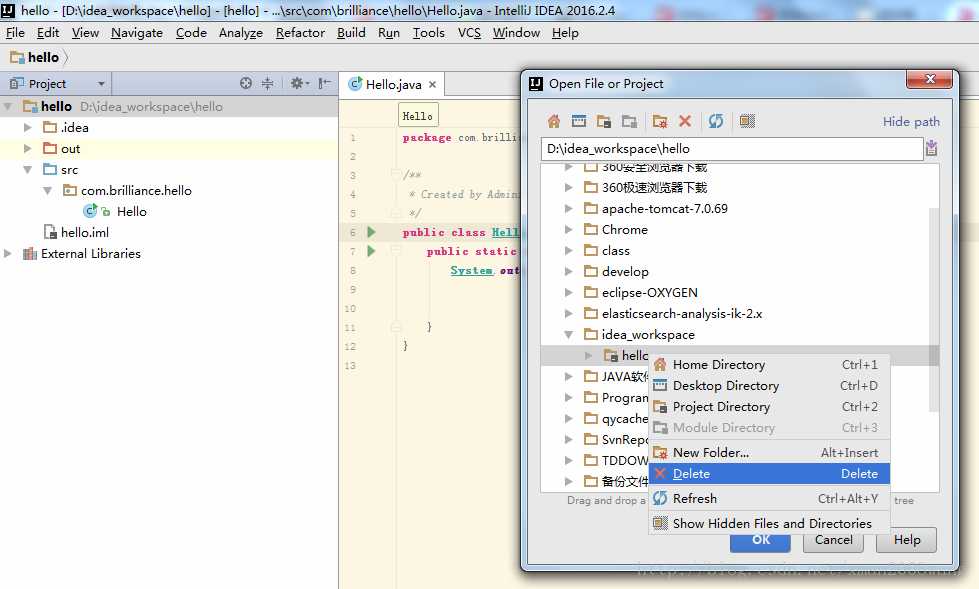Click Help button in Open dialog

(907, 540)
